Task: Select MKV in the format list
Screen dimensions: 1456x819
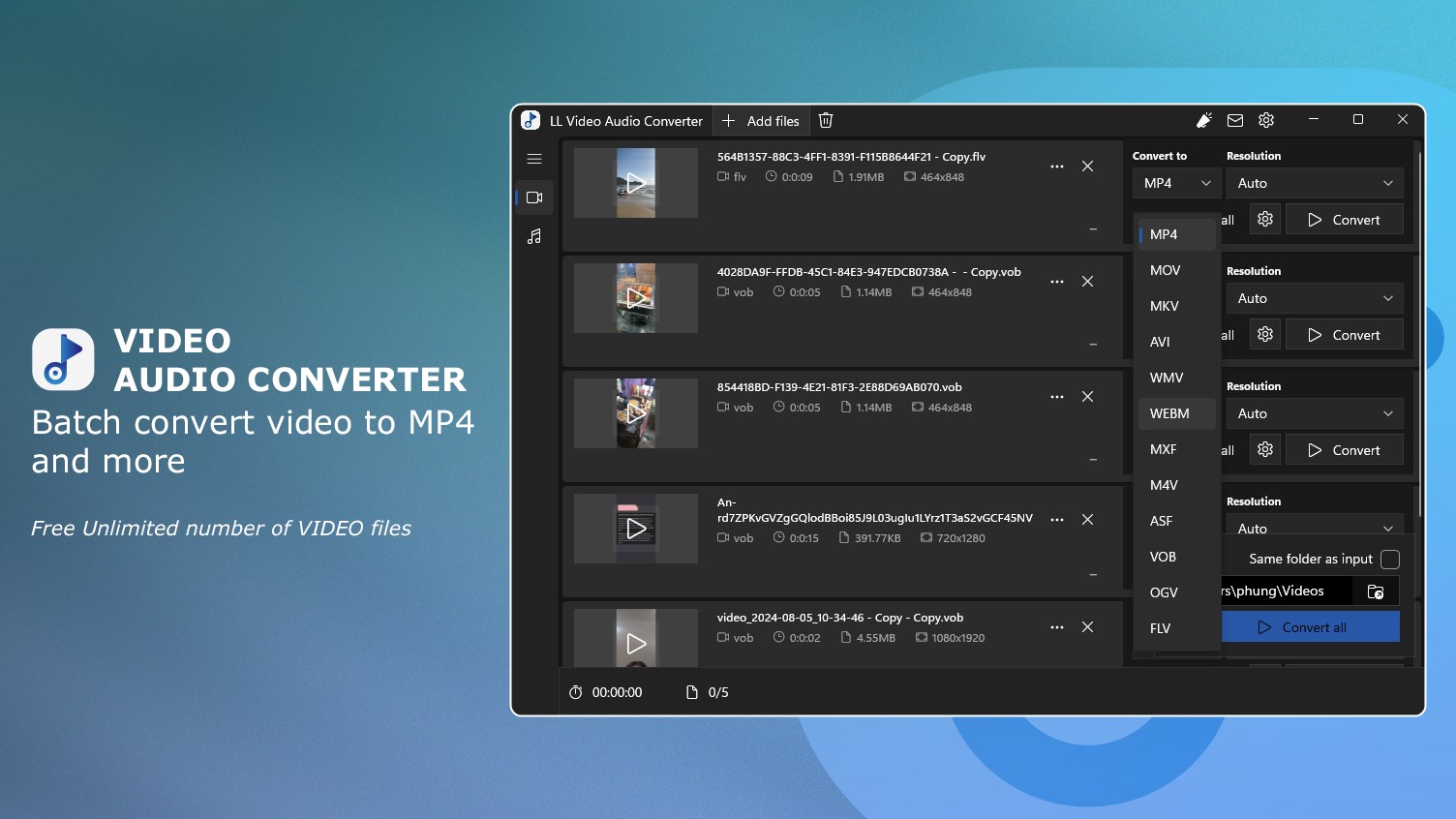Action: (1177, 306)
